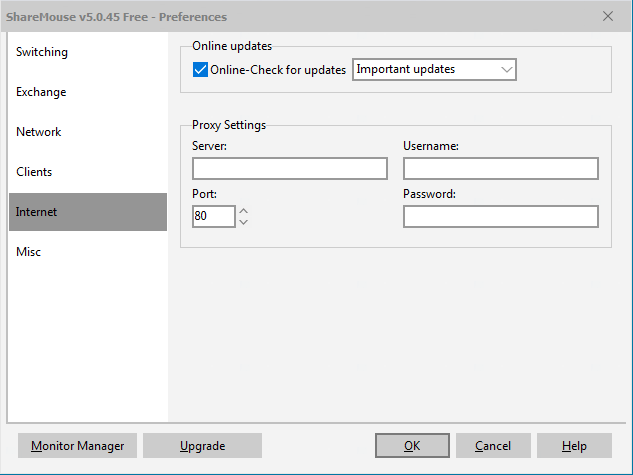The image size is (633, 475).
Task: Focus the proxy Username text box
Action: pos(500,168)
